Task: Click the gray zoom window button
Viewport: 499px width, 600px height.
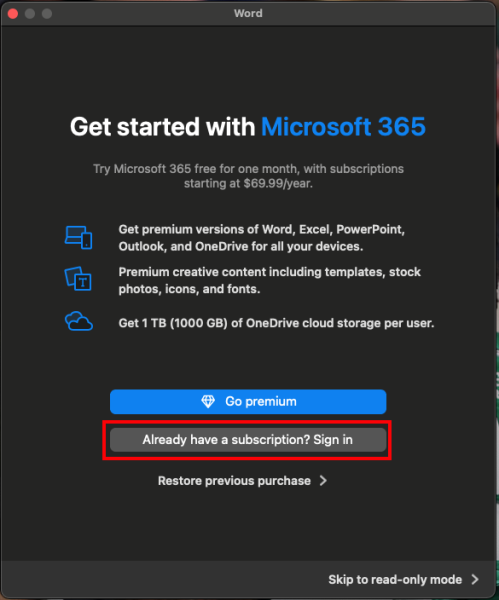Action: pos(47,14)
